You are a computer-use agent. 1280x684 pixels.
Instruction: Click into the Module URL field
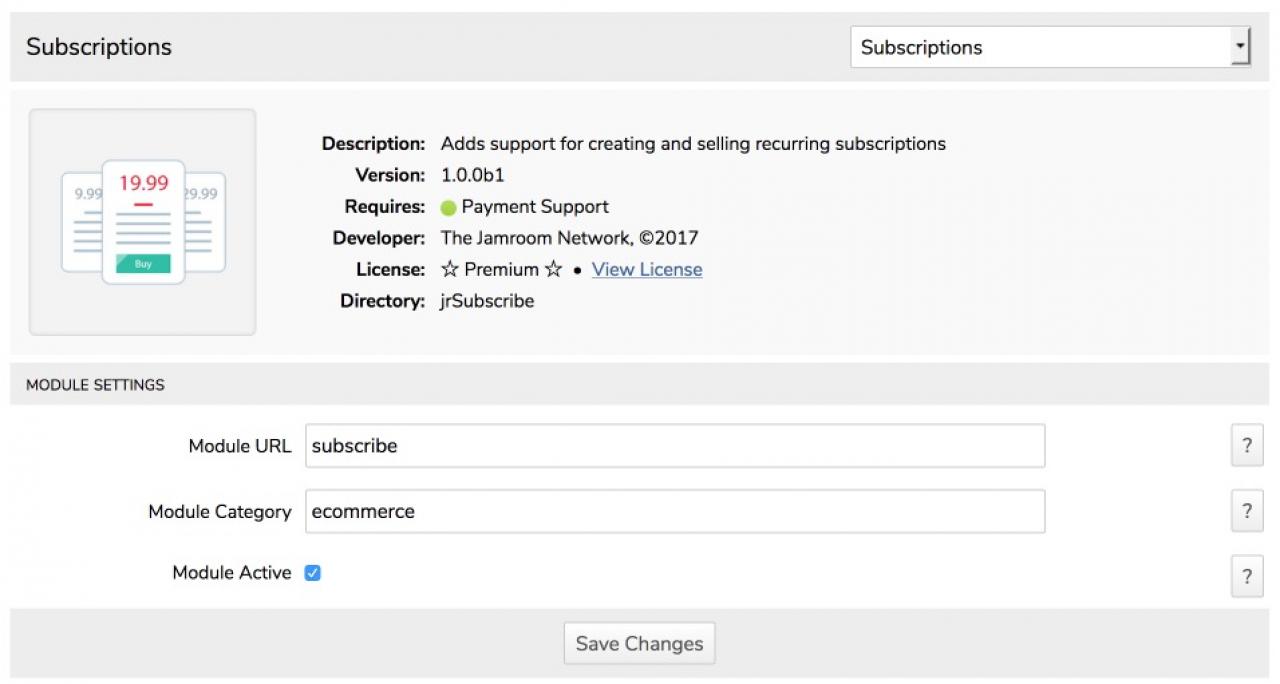click(x=675, y=446)
